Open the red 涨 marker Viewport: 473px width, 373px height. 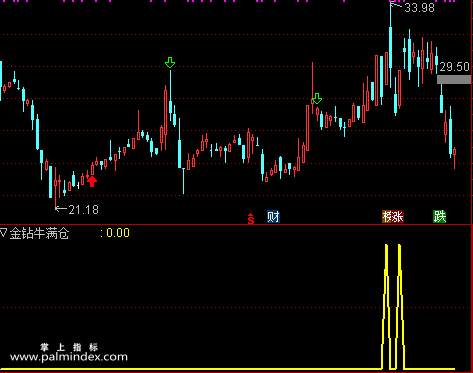[398, 217]
